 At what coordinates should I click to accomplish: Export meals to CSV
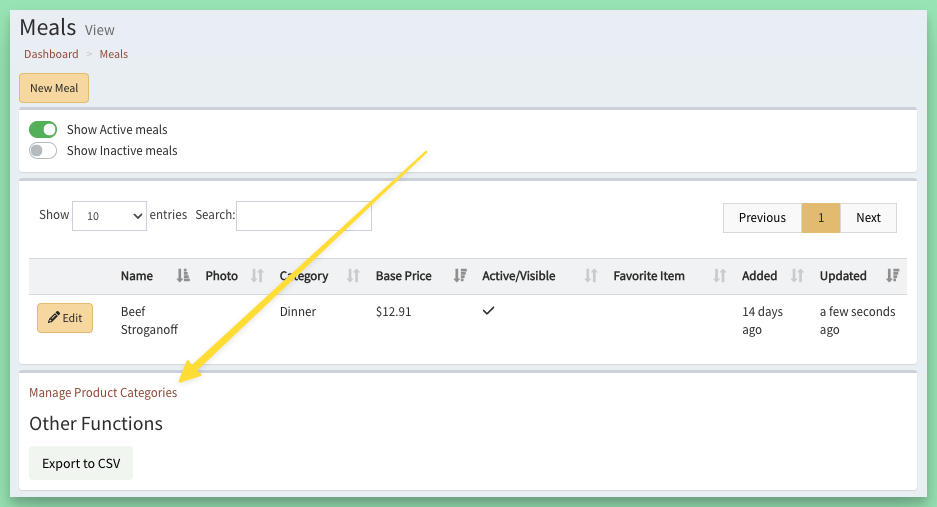tap(81, 463)
